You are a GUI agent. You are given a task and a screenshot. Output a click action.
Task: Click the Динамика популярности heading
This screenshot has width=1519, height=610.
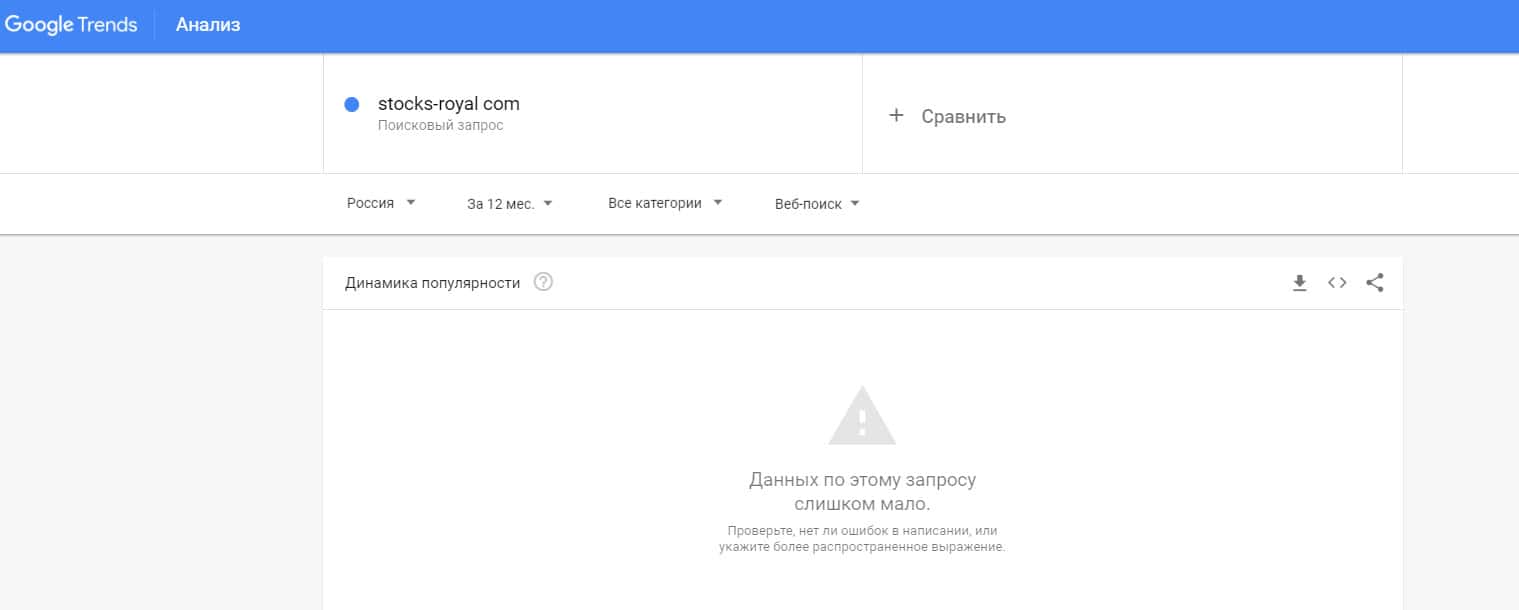pos(432,283)
